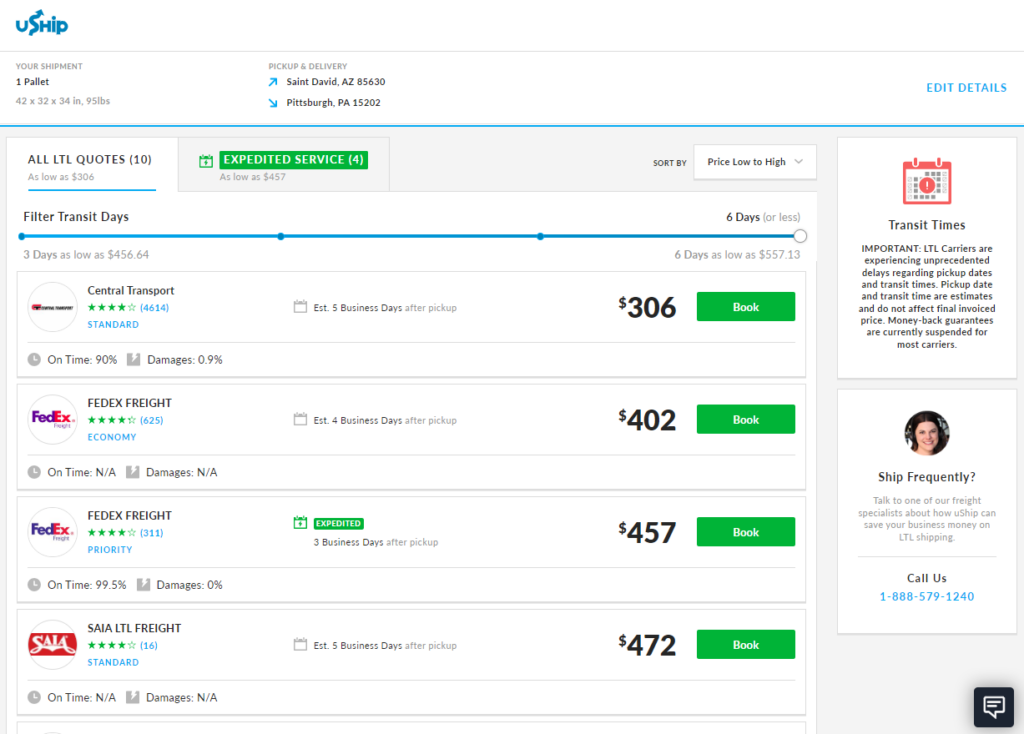1024x734 pixels.
Task: Click the delivery arrow icon beside Pittsburgh
Action: 273,103
